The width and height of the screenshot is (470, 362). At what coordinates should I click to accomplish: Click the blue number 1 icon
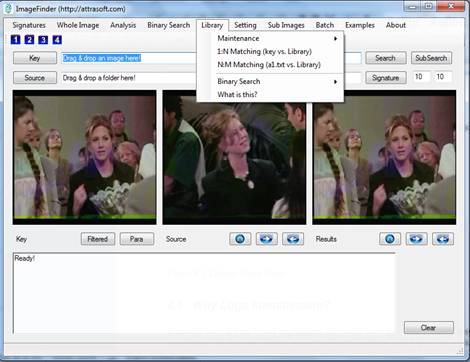[x=15, y=40]
